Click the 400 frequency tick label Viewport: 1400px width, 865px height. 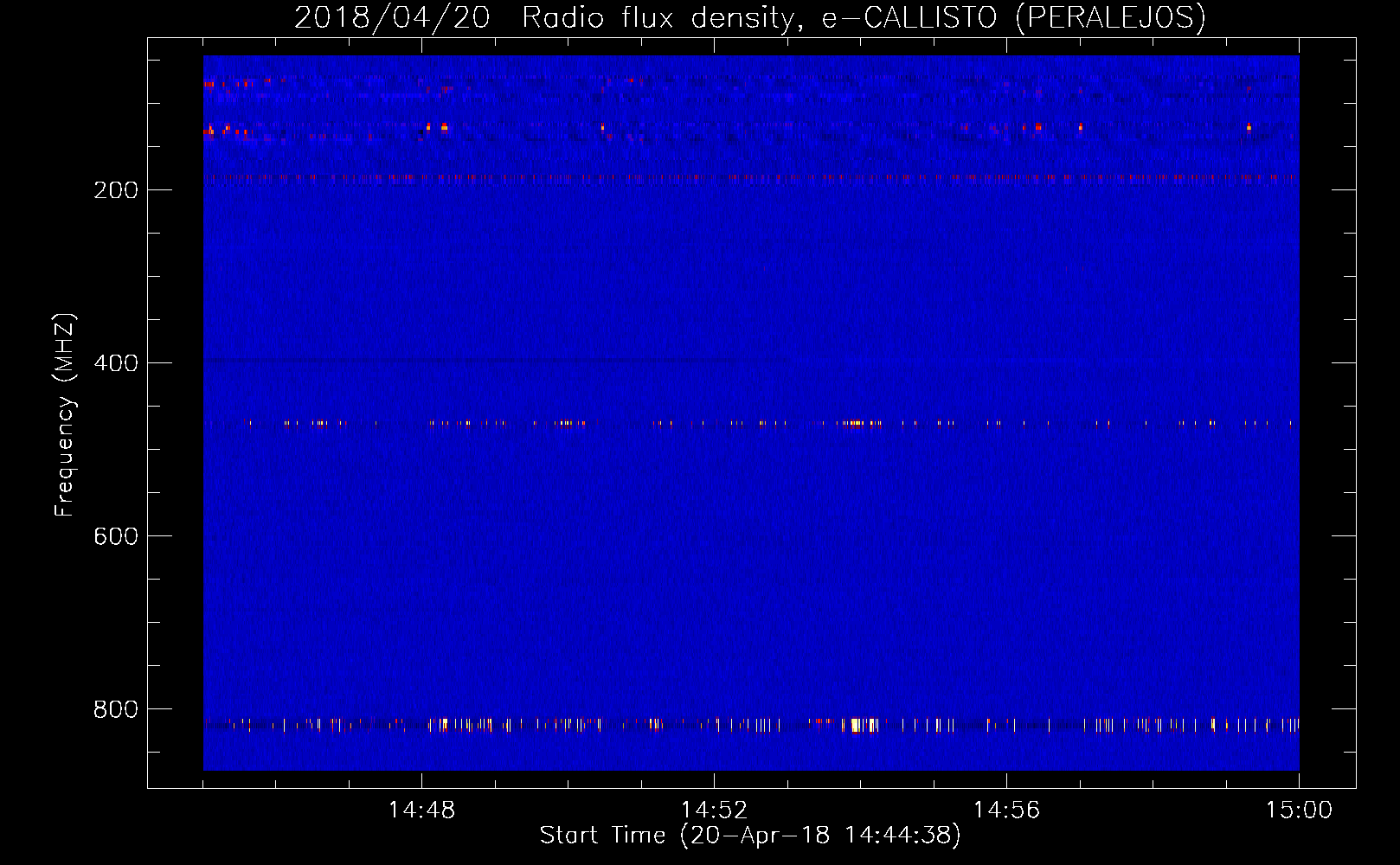tap(116, 363)
